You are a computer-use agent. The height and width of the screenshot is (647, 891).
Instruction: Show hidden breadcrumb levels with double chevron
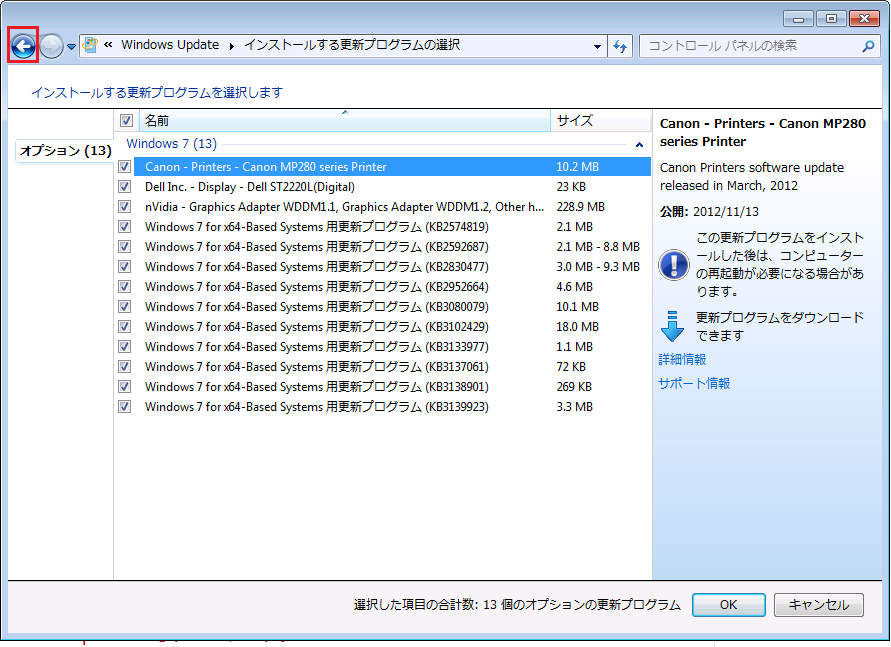[x=108, y=45]
